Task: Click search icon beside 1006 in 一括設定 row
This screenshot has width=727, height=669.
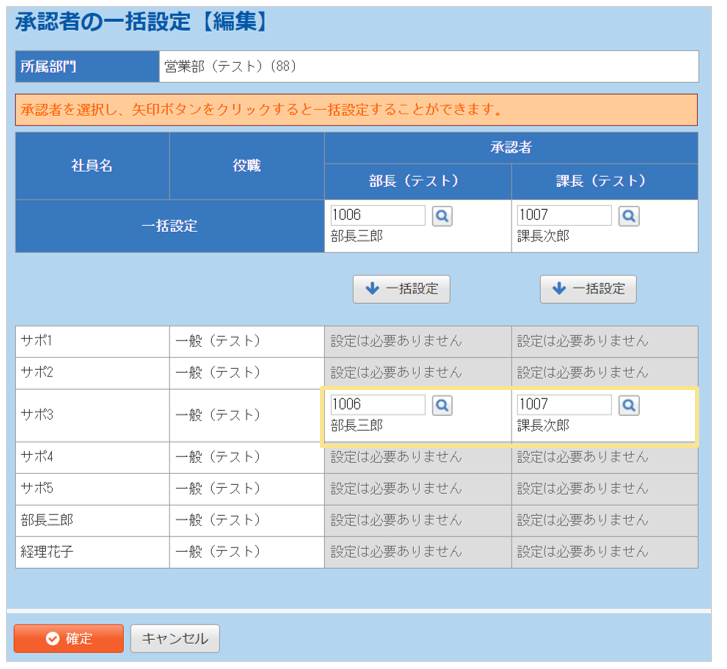Action: coord(442,216)
